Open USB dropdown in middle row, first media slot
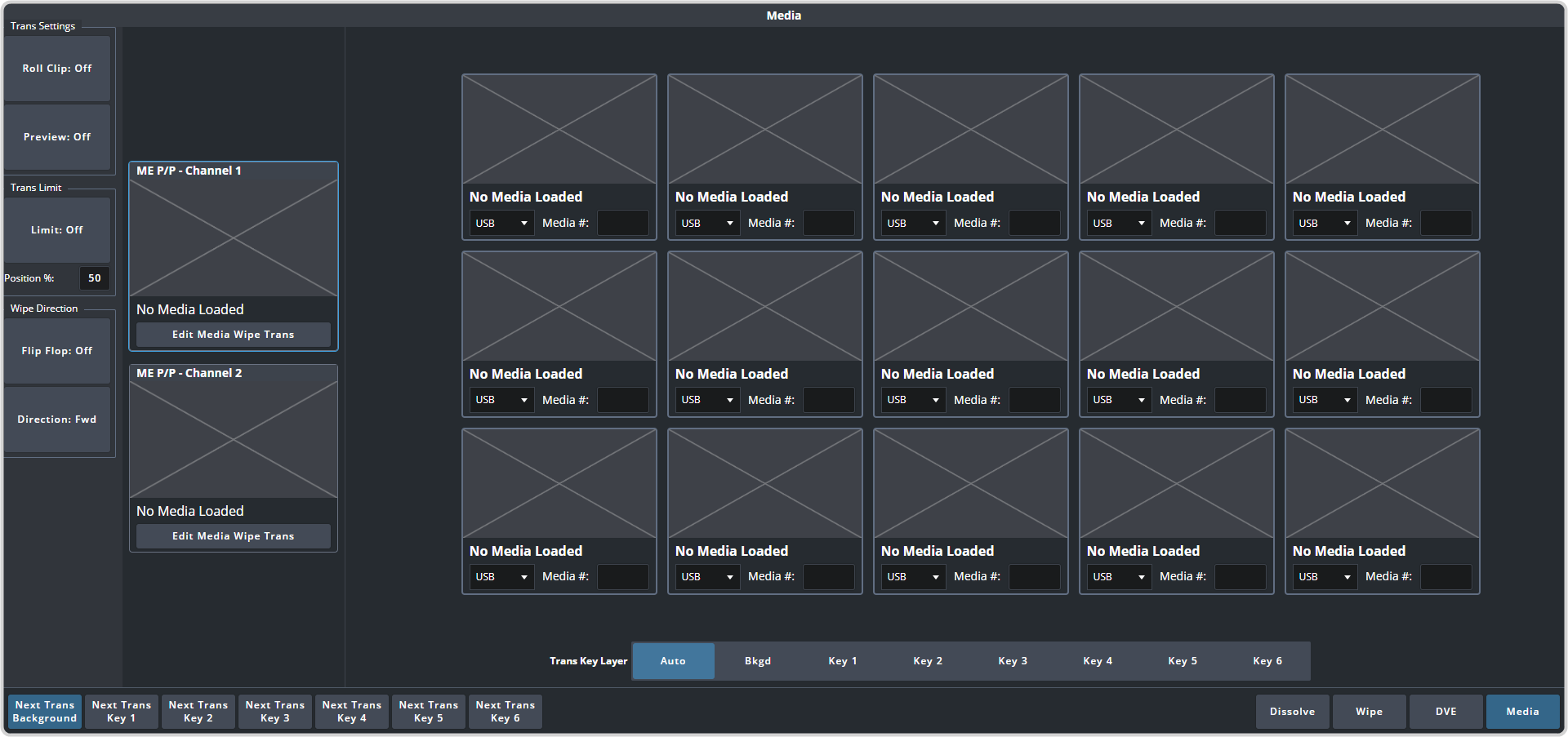The height and width of the screenshot is (737, 1568). (x=502, y=401)
